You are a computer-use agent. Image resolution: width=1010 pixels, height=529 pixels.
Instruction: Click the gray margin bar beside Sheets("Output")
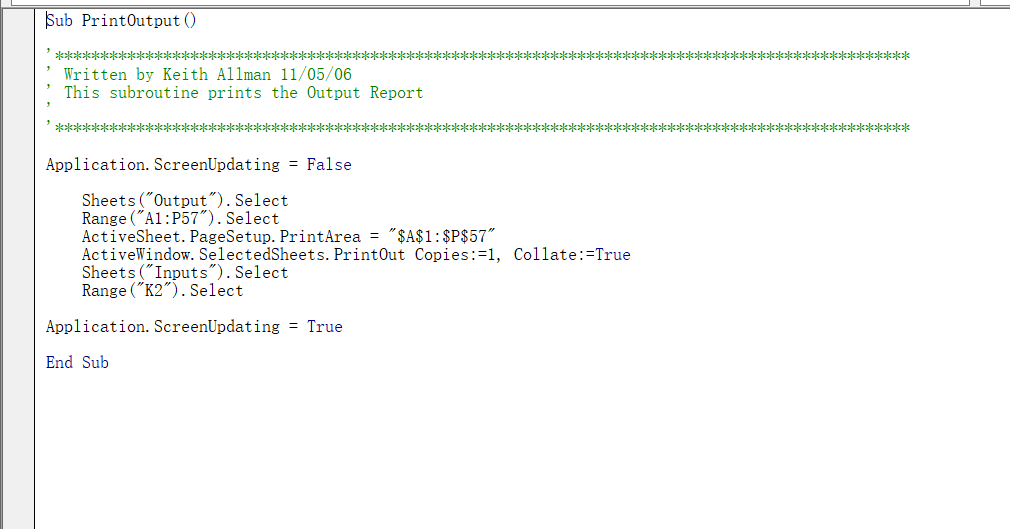click(17, 201)
